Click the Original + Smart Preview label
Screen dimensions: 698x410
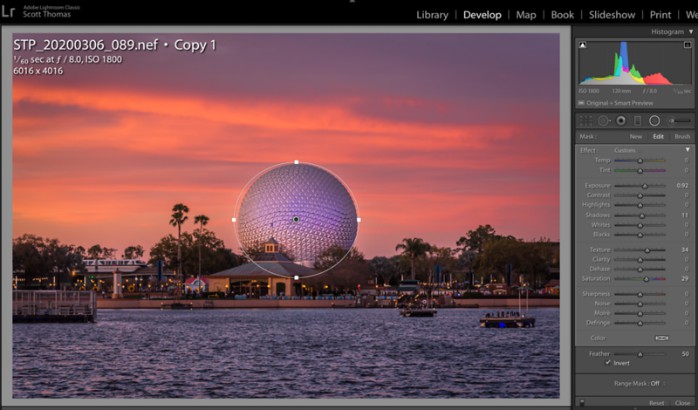(x=620, y=103)
